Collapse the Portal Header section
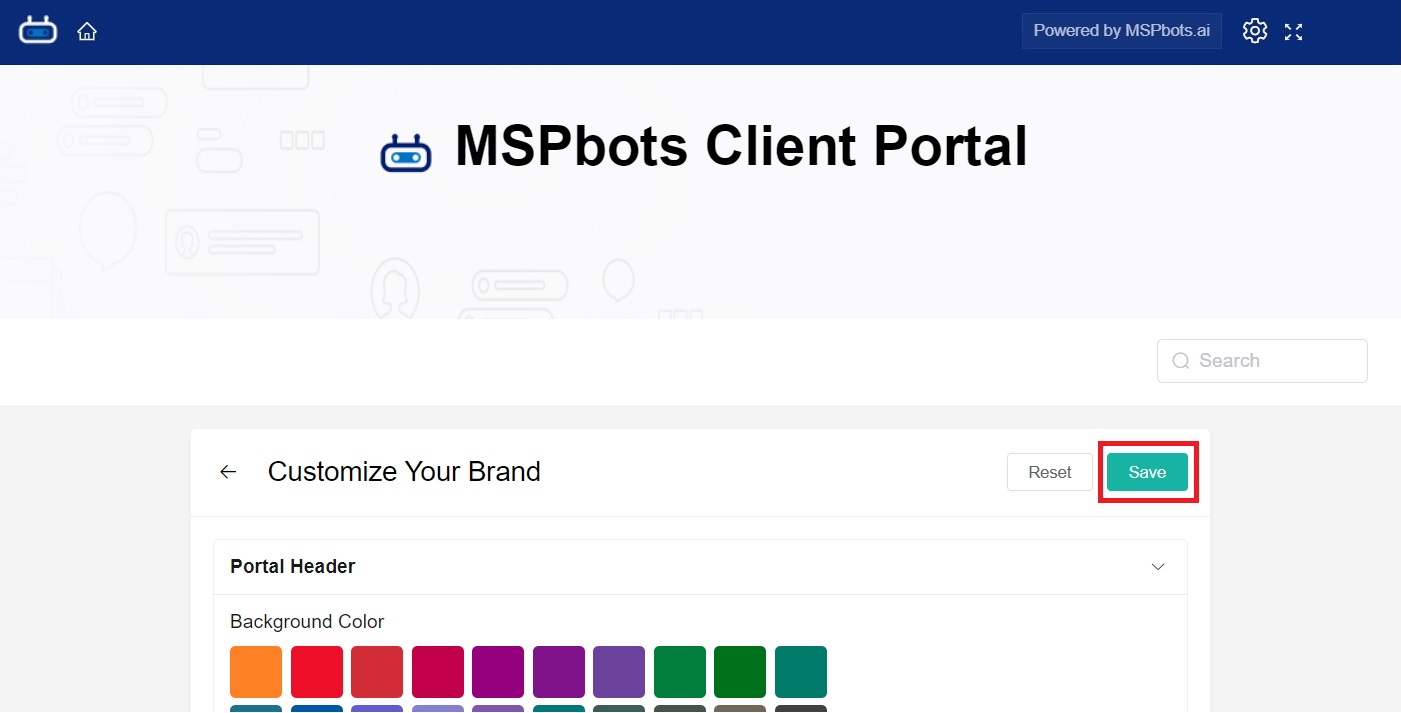Viewport: 1401px width, 713px height. (x=1157, y=566)
